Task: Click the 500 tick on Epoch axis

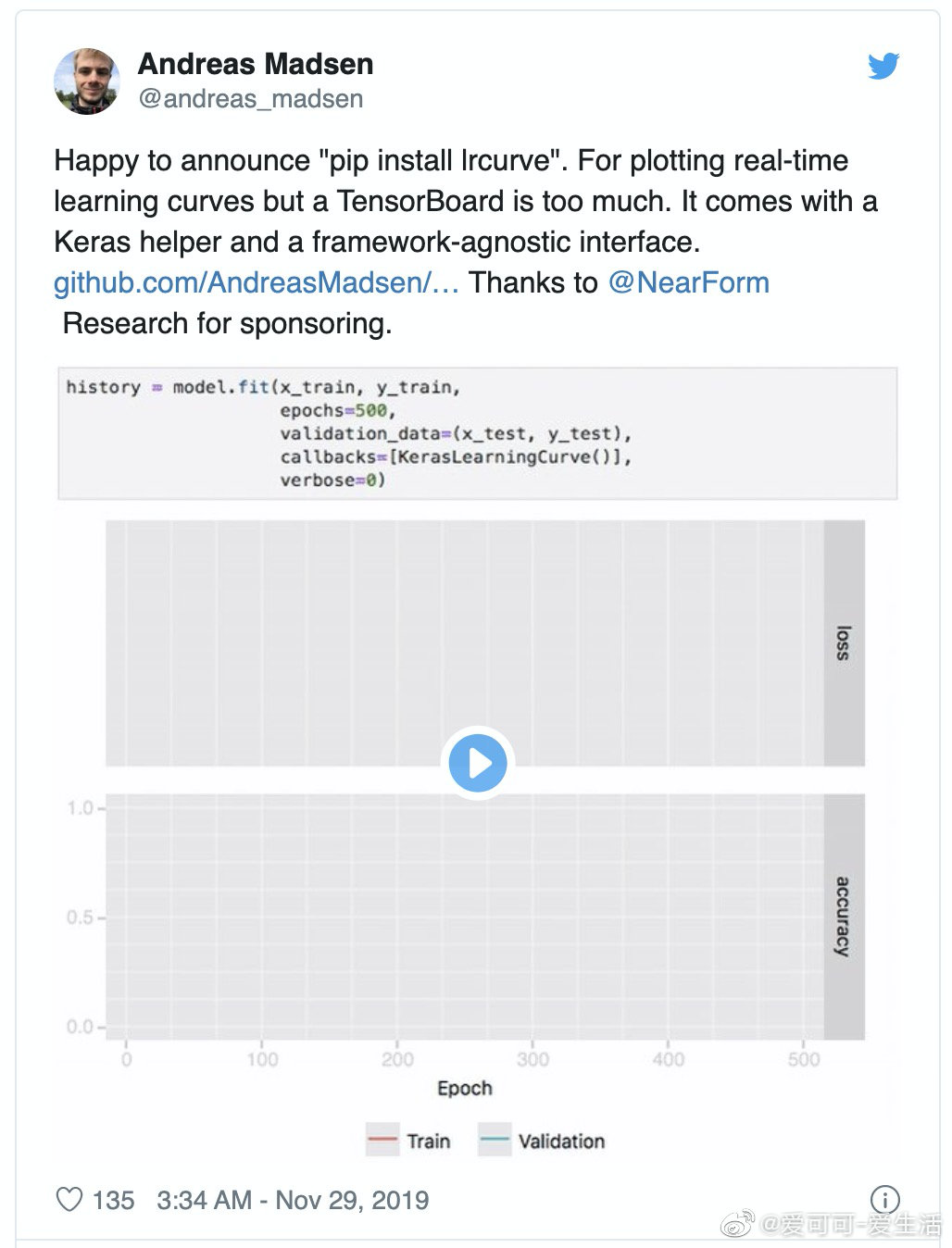Action: pyautogui.click(x=803, y=1059)
